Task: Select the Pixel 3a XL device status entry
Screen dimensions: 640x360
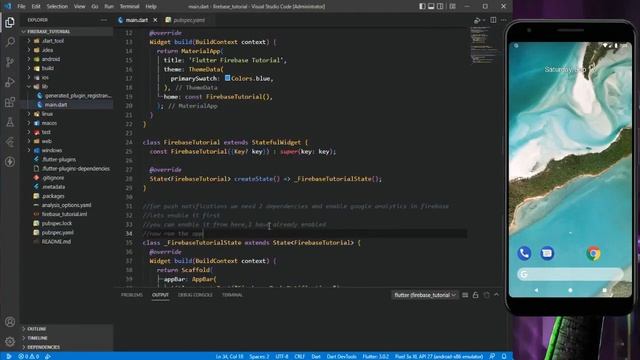Action: pos(439,356)
